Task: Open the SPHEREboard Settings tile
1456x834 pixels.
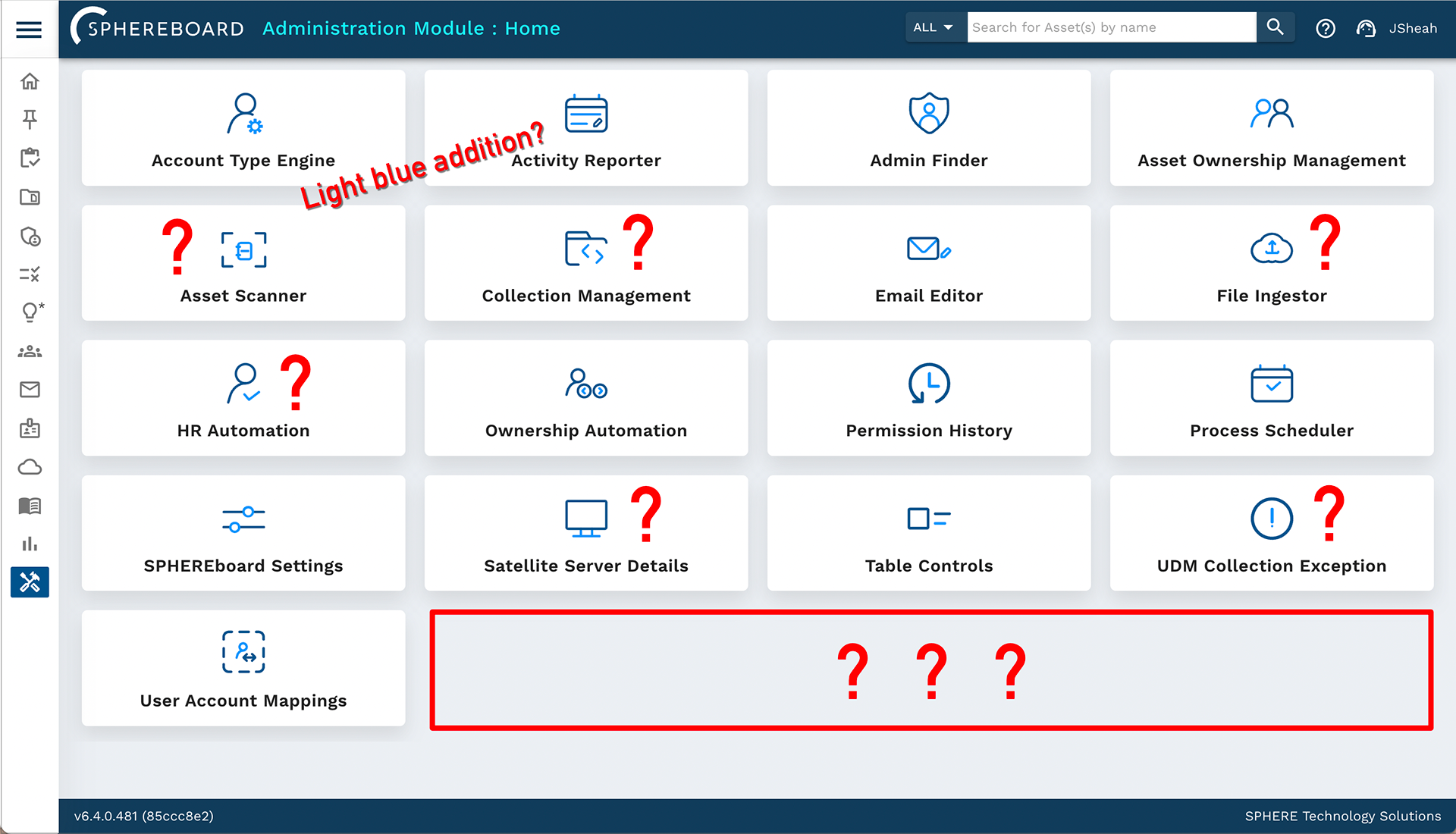Action: click(243, 534)
